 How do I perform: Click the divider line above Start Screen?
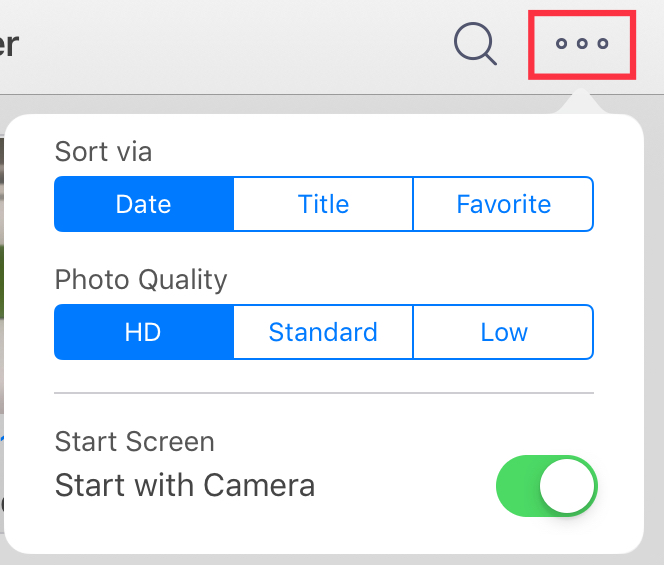pos(324,393)
